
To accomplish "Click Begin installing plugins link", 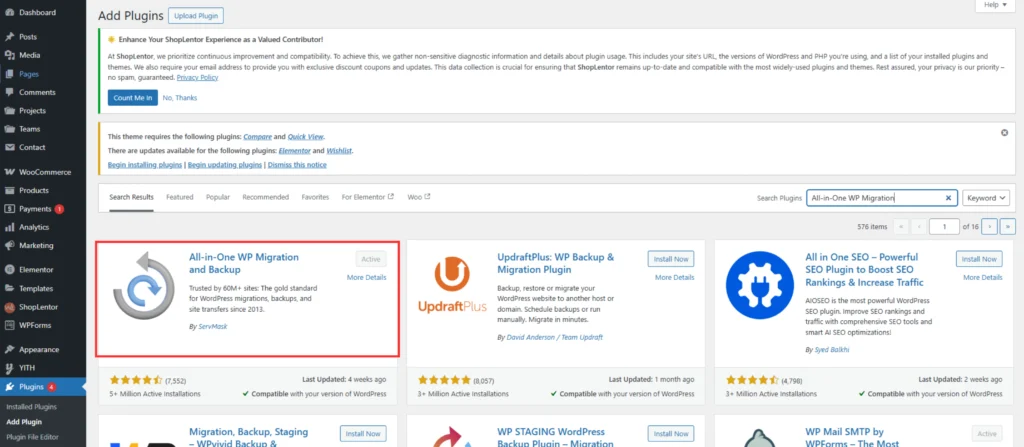I will click(144, 165).
